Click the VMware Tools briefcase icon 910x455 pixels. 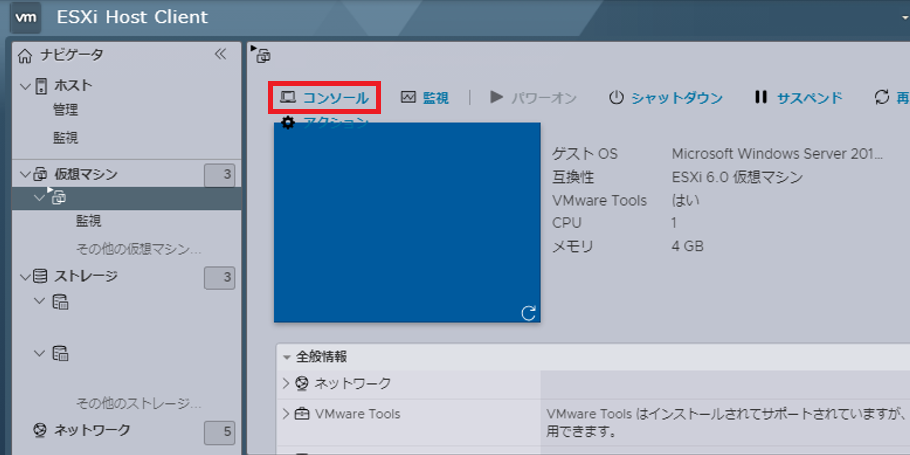[x=302, y=414]
